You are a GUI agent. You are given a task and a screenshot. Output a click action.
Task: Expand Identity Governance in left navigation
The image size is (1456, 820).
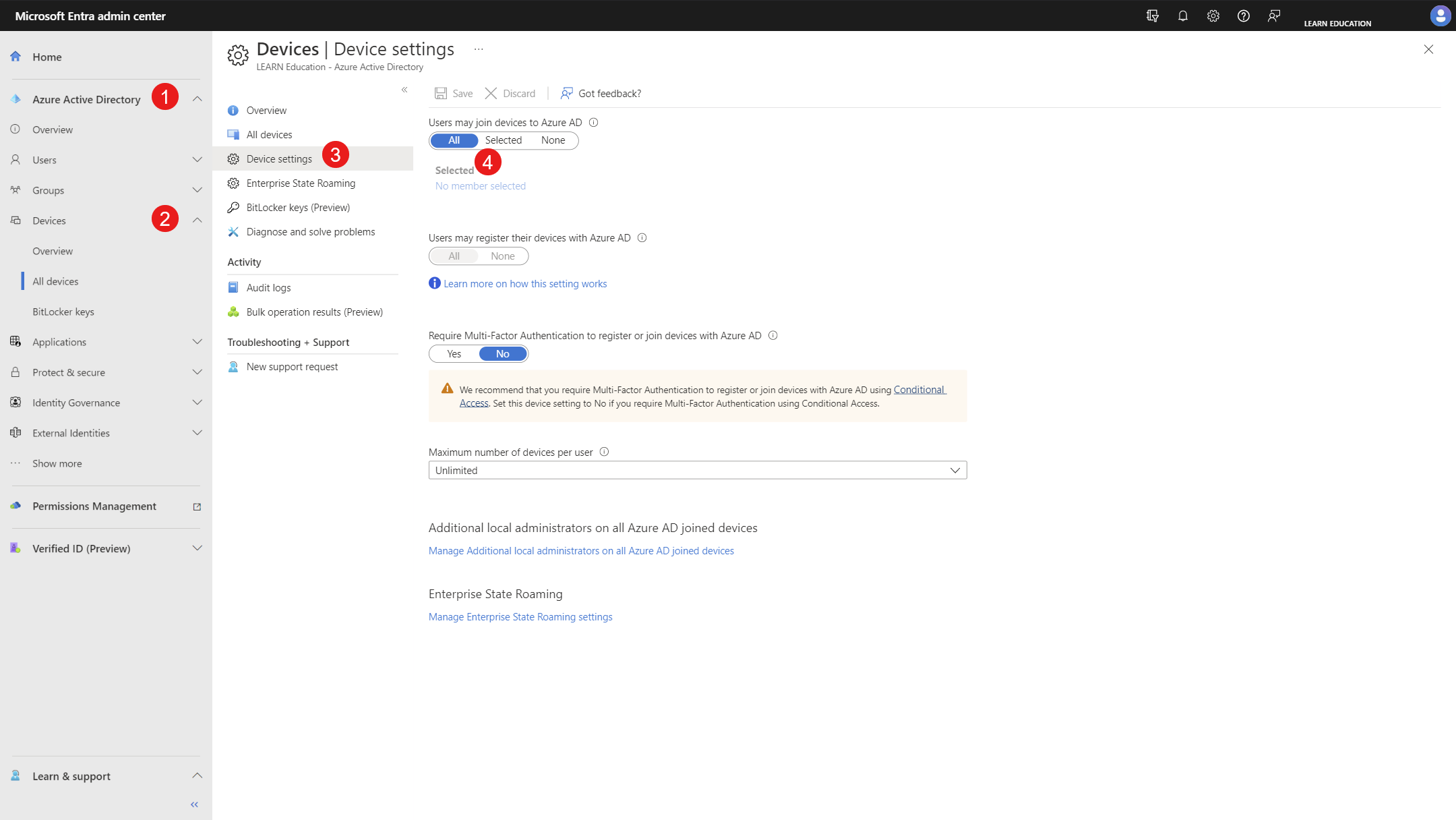(197, 403)
